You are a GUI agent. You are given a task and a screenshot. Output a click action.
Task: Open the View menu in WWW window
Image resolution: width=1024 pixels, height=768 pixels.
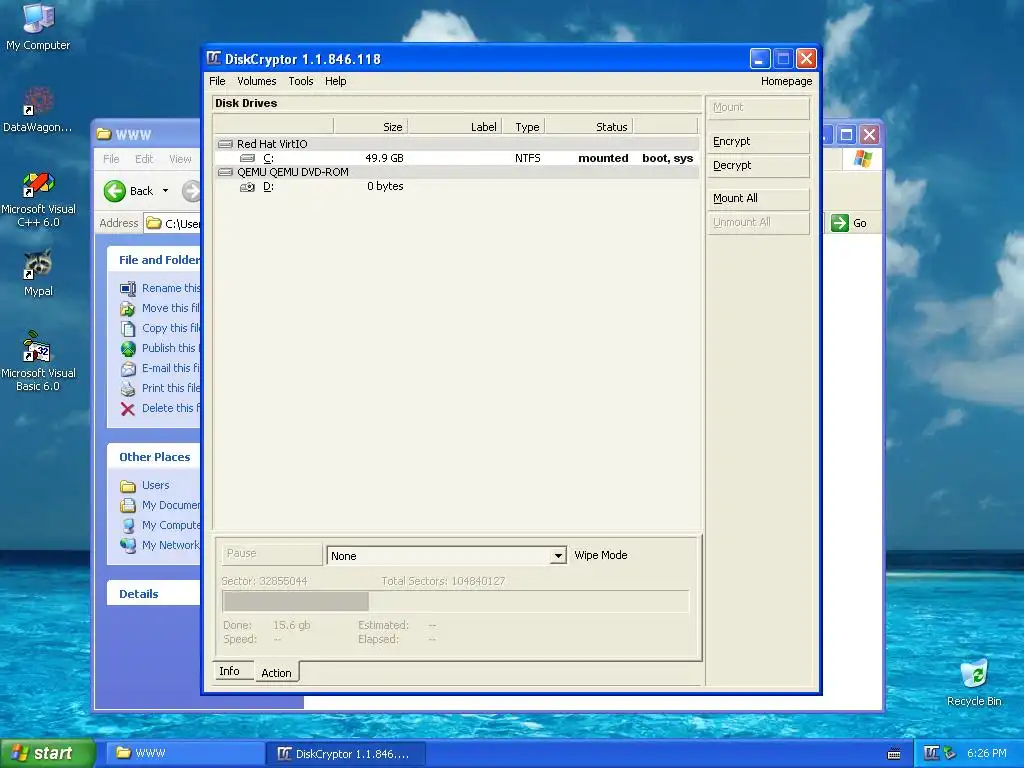[x=180, y=159]
